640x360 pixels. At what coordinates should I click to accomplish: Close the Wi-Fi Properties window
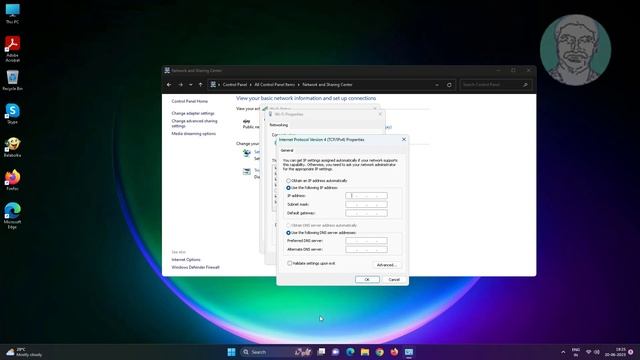pyautogui.click(x=380, y=114)
